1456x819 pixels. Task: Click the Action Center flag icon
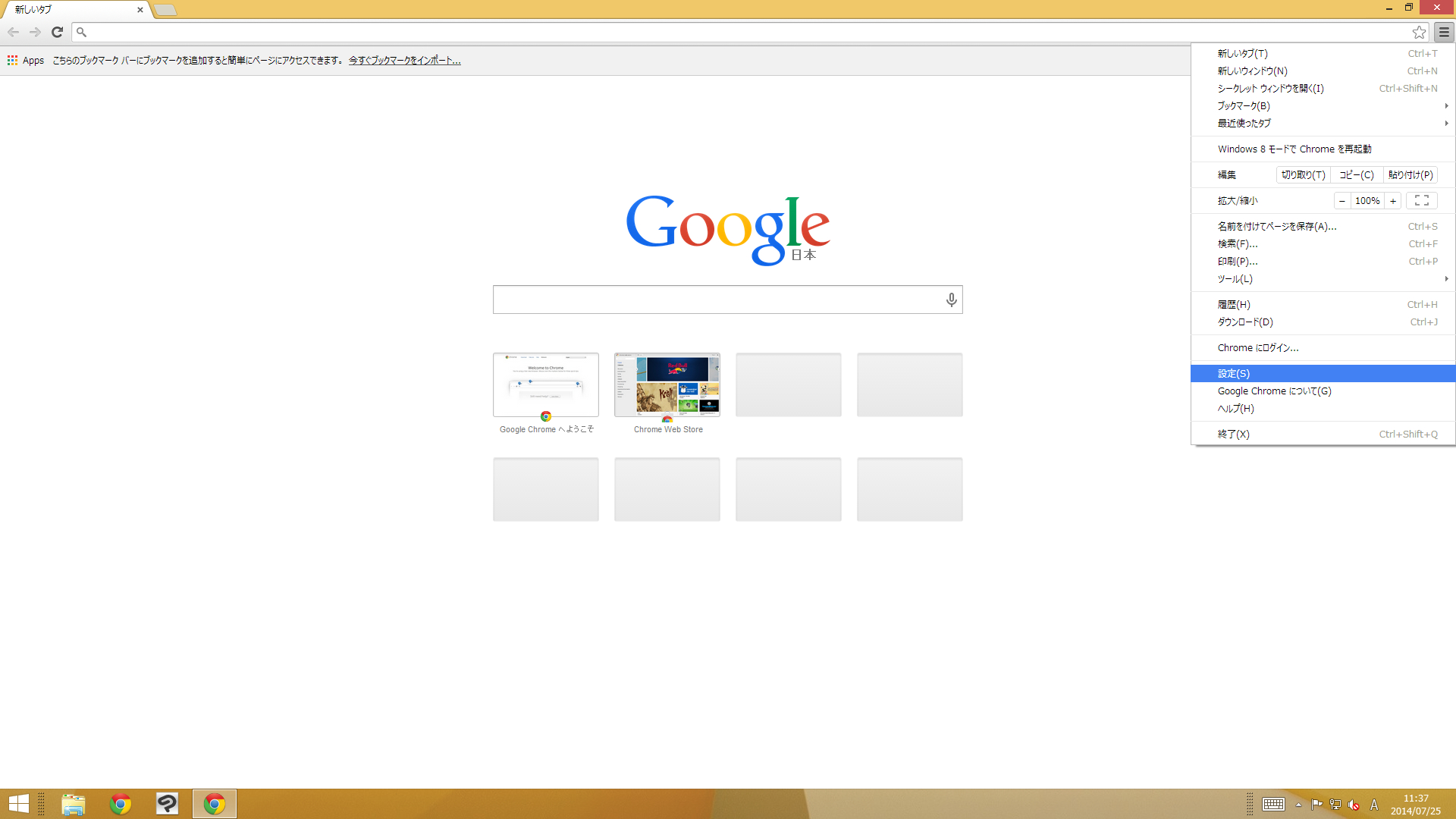coord(1316,805)
